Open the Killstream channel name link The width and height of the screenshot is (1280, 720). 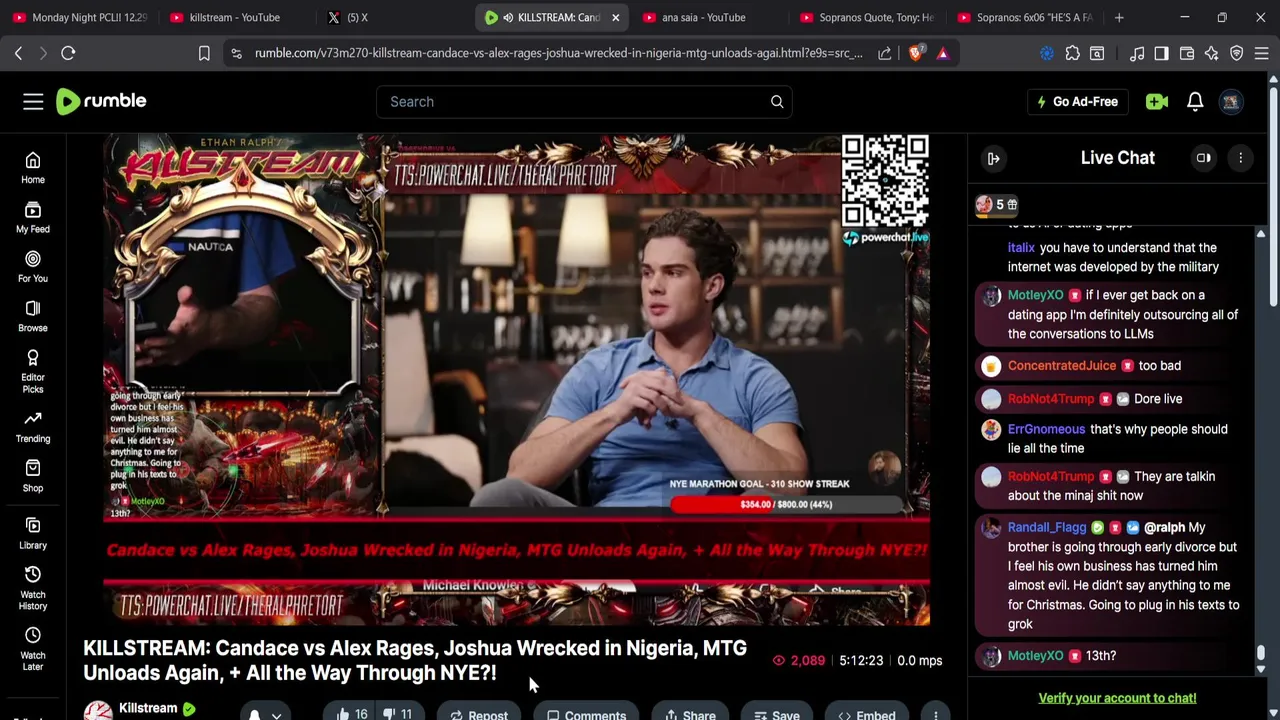pos(148,708)
